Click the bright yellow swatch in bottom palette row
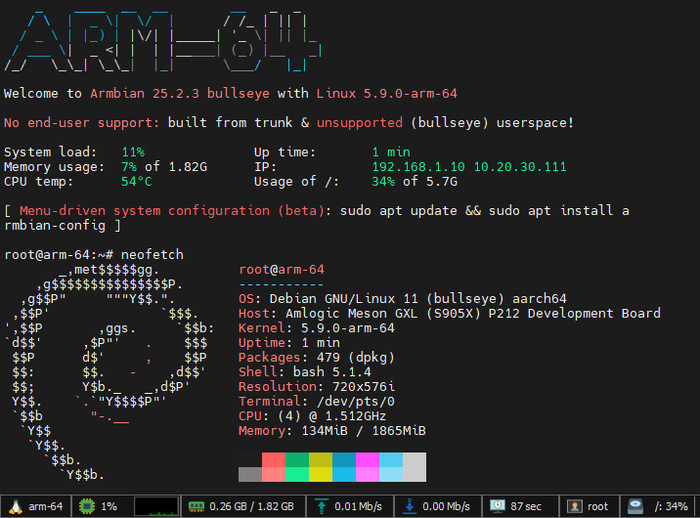The height and width of the screenshot is (518, 700). pyautogui.click(x=321, y=474)
